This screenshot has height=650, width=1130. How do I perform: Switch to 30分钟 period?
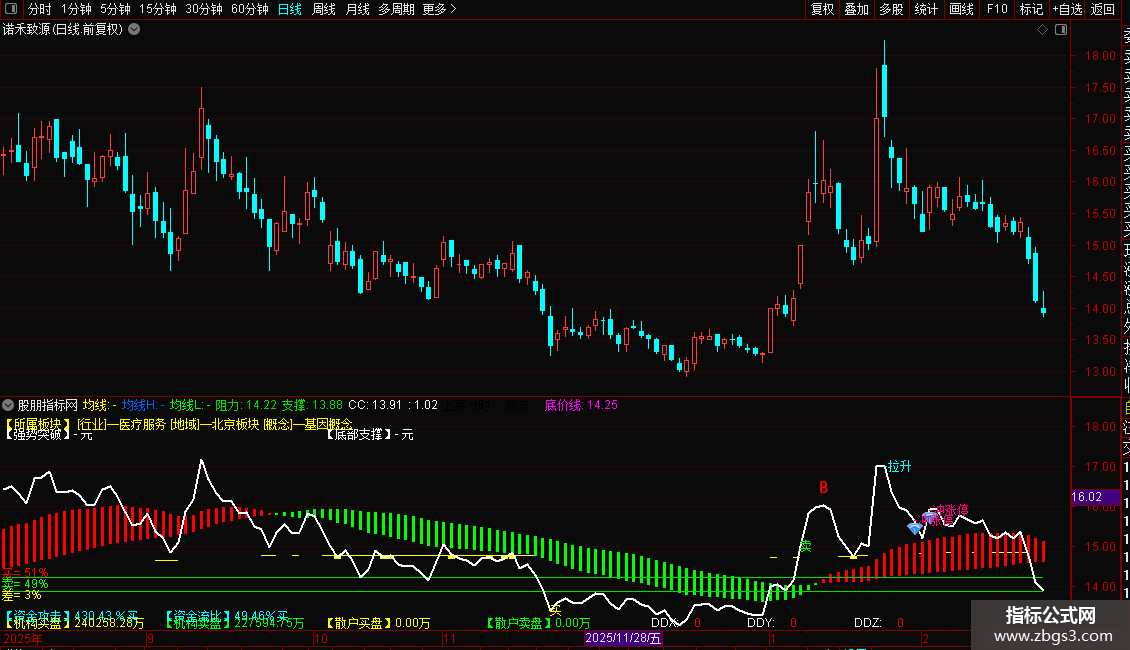pos(204,9)
